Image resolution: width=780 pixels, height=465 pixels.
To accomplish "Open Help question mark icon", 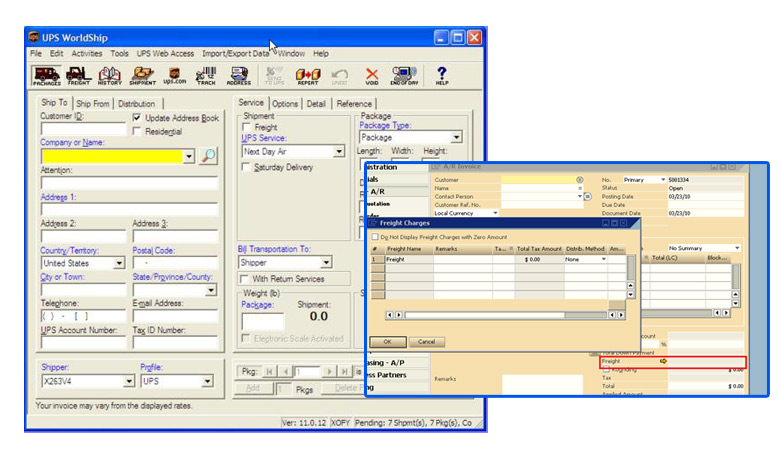I will [442, 76].
